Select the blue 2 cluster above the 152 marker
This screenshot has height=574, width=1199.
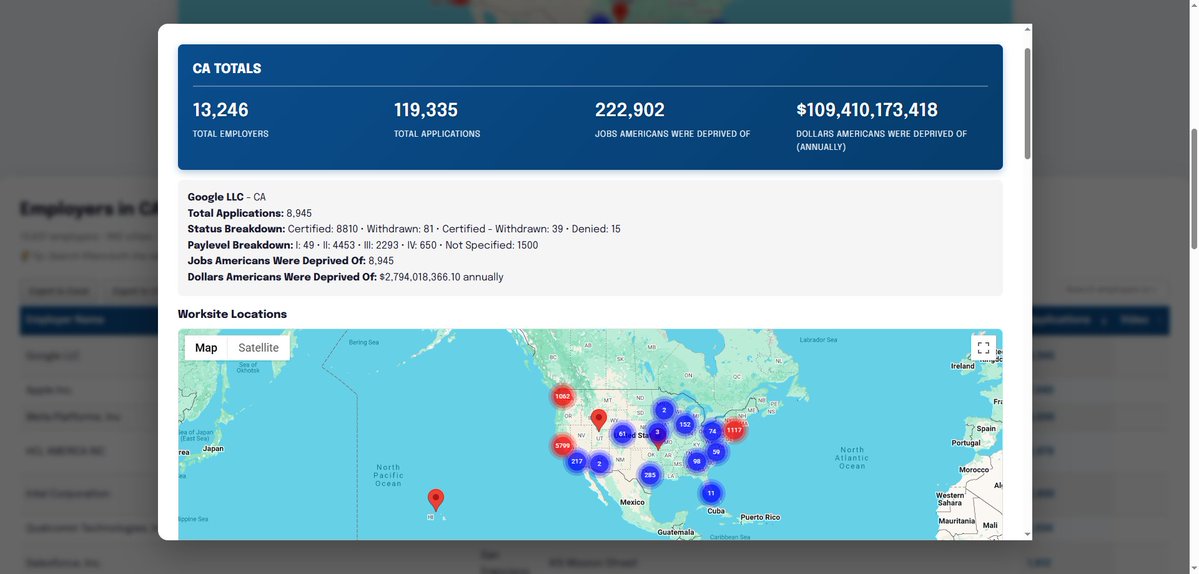664,410
